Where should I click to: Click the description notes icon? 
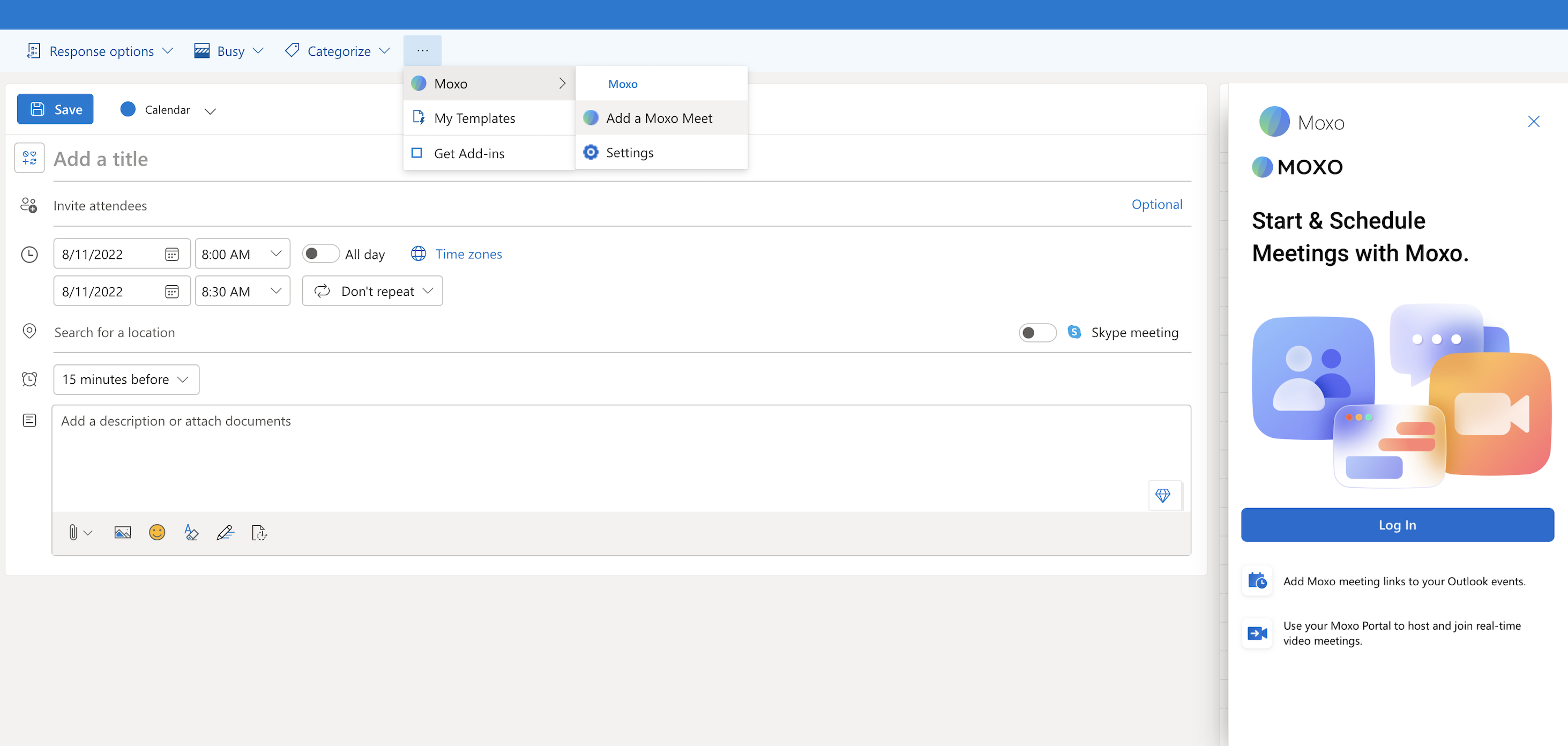point(29,420)
